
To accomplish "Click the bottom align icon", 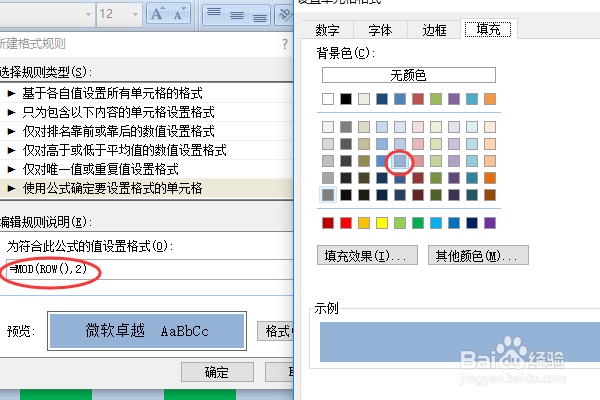I will 259,15.
